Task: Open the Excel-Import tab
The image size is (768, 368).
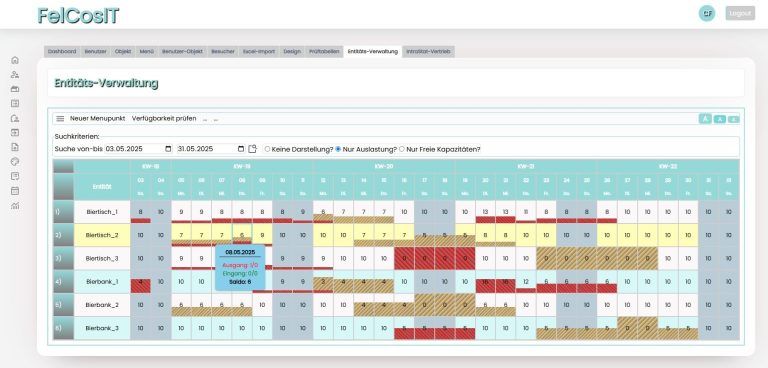Action: tap(259, 51)
